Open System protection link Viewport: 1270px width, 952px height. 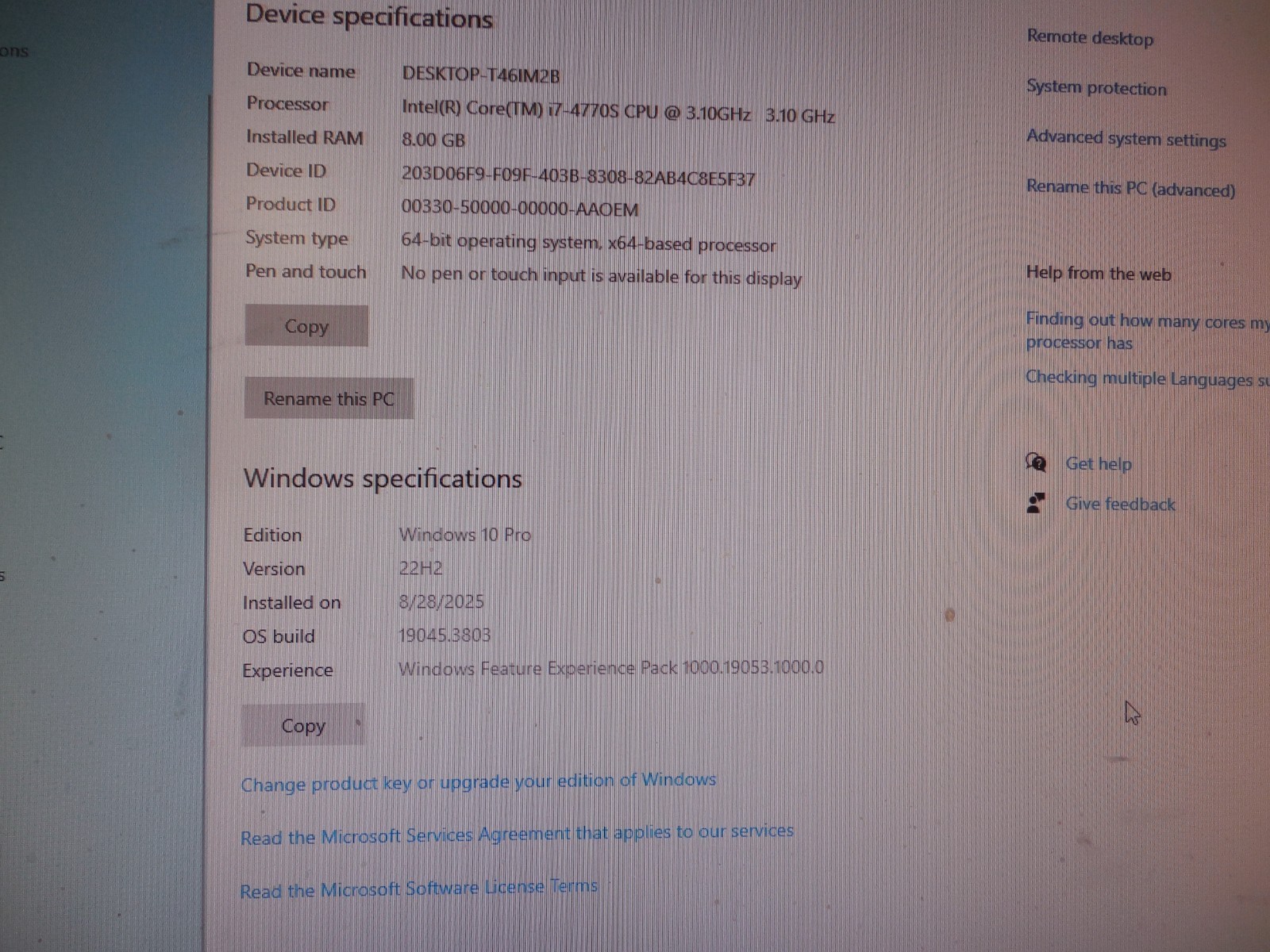(x=1096, y=87)
